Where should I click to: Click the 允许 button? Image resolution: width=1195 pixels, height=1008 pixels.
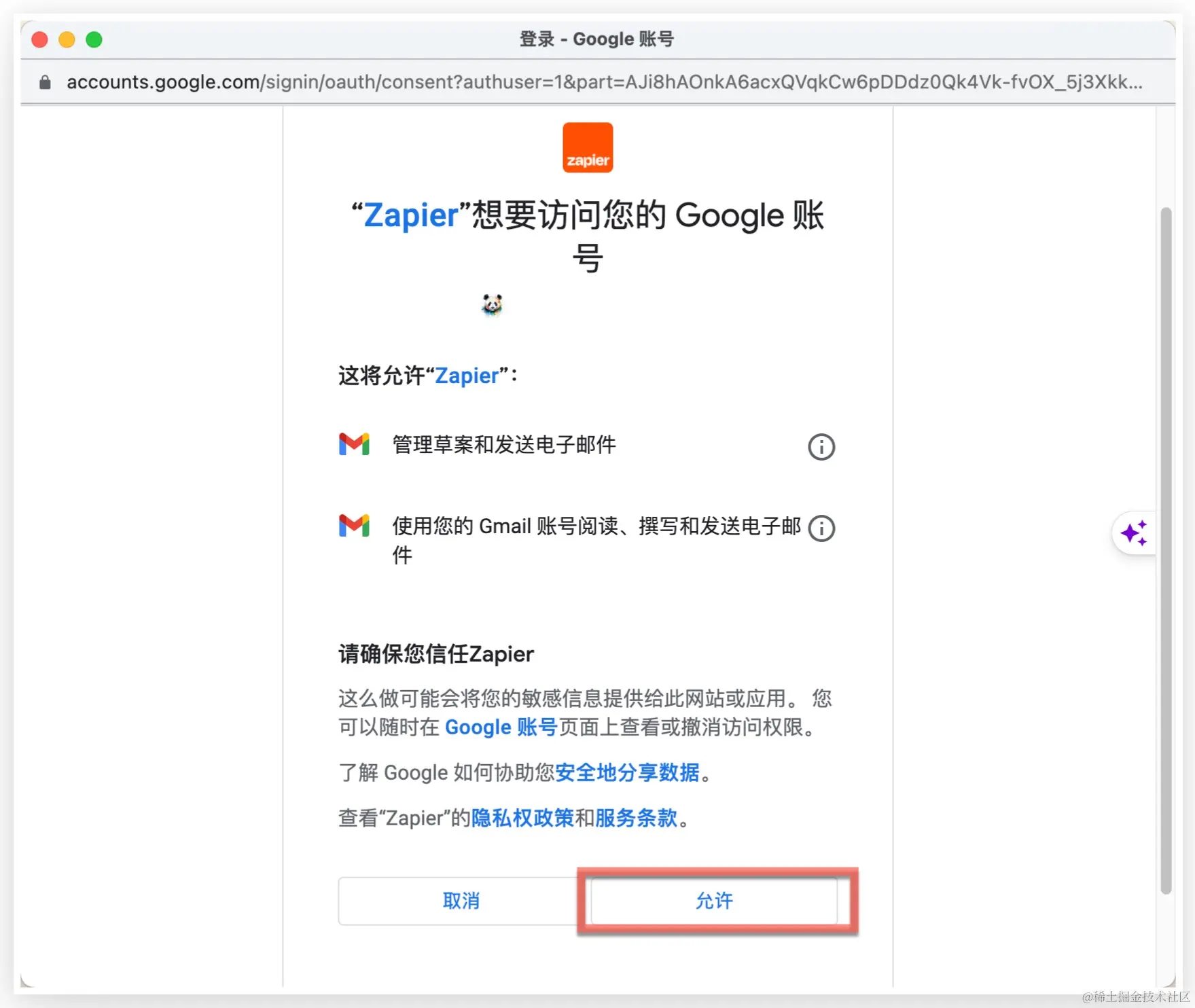pos(714,901)
